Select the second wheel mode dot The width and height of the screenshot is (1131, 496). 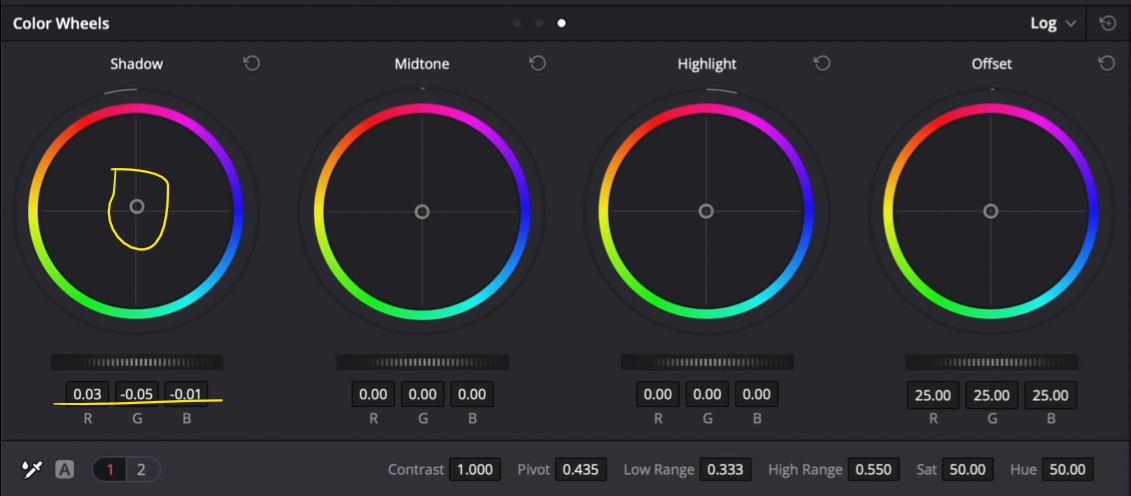[x=539, y=23]
